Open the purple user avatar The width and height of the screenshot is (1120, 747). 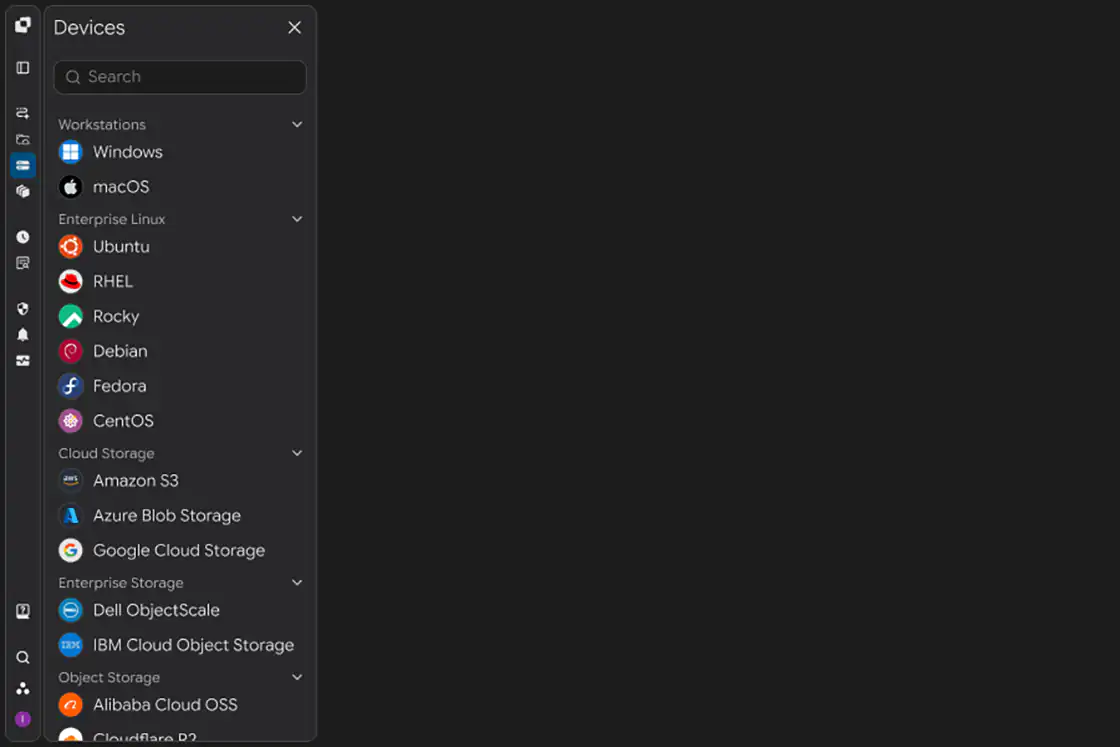click(23, 719)
